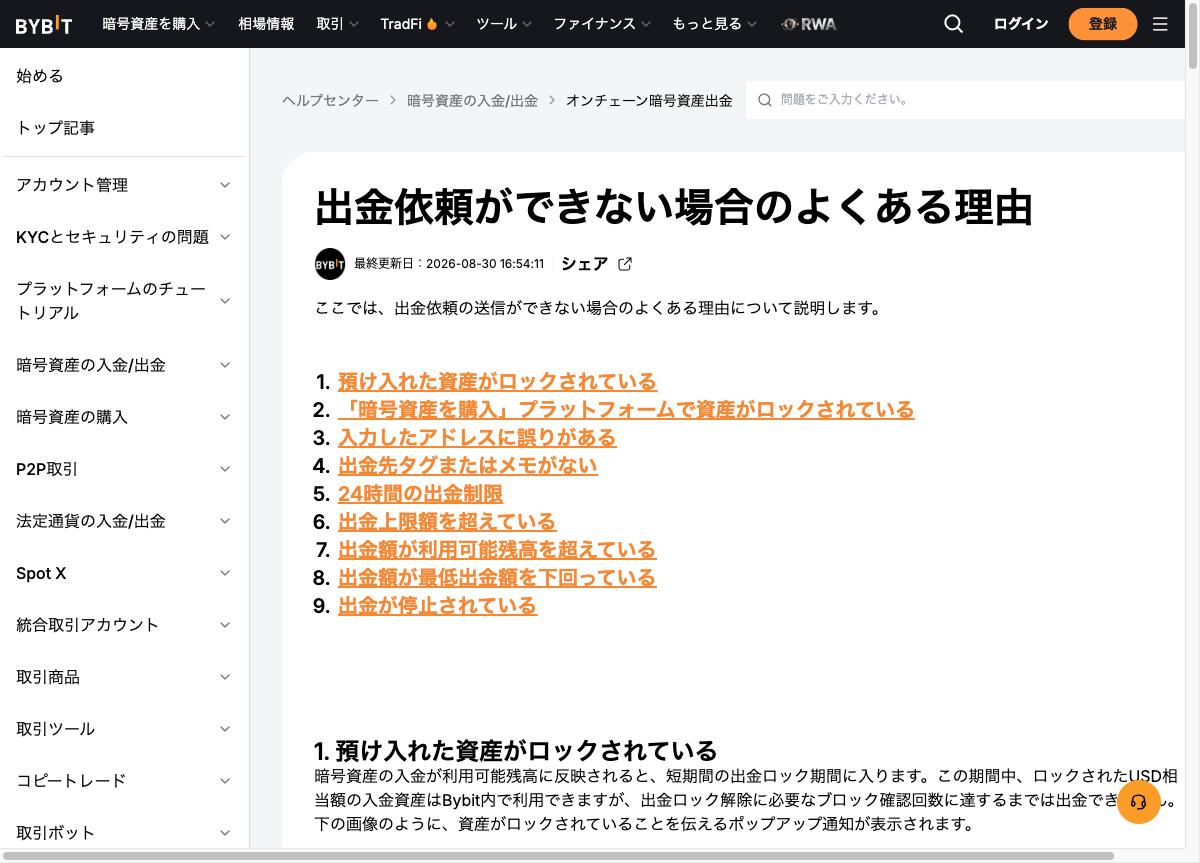Open ファイナンス dropdown menu

(602, 24)
